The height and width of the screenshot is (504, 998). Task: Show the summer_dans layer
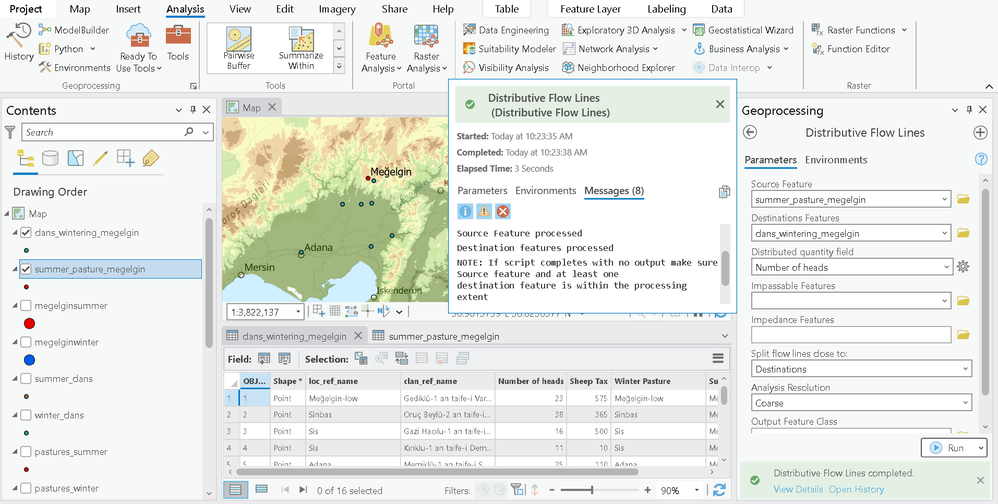26,379
